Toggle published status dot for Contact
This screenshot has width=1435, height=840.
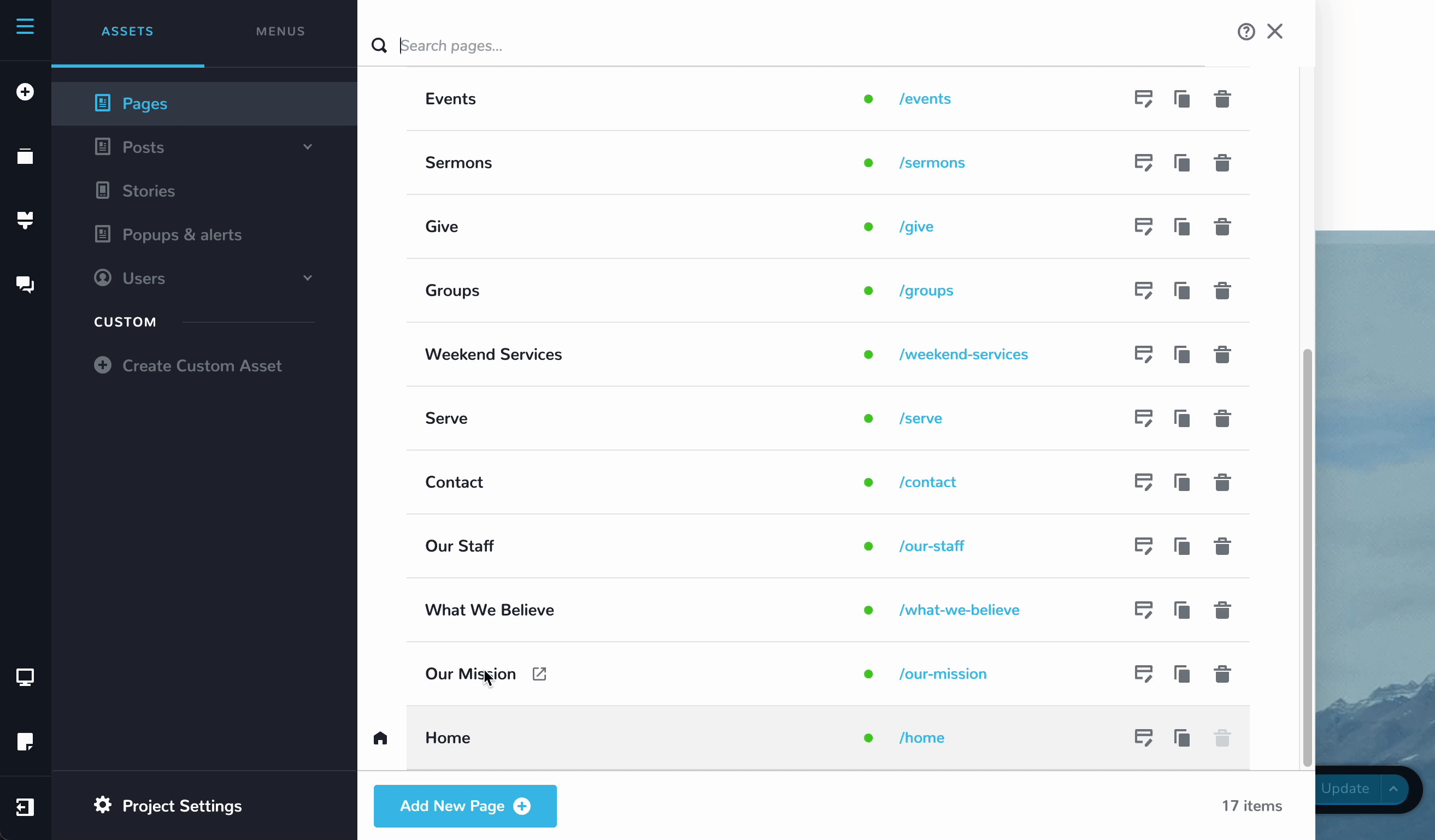[868, 482]
